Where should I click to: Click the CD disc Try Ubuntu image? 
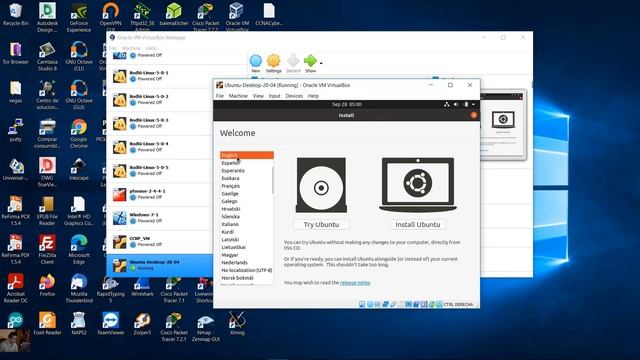point(321,185)
